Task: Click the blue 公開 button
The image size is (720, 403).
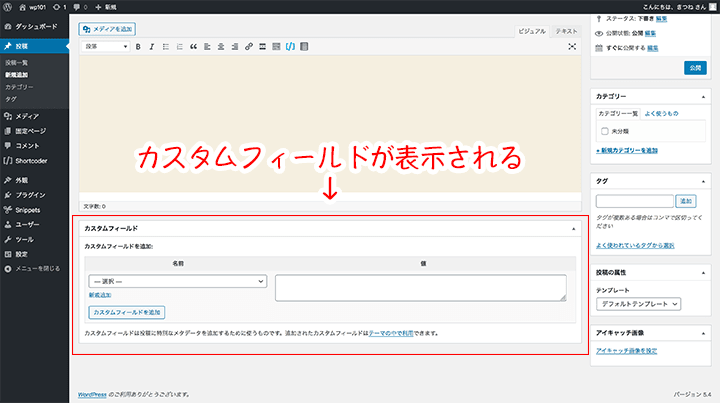Action: tap(695, 68)
